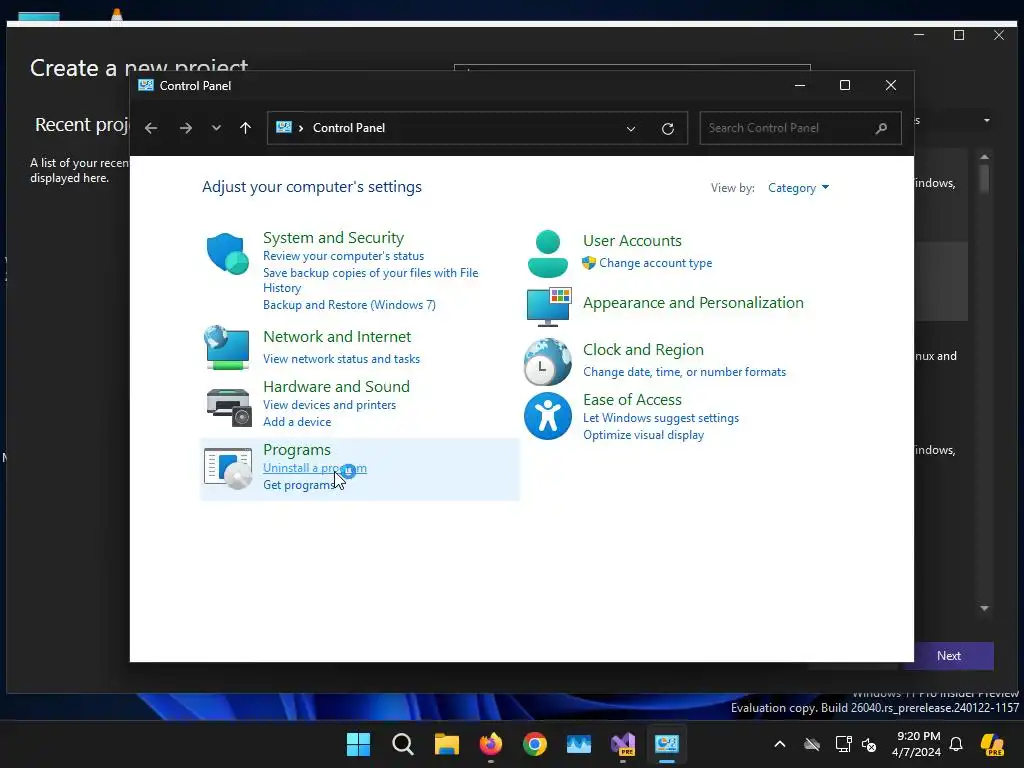Open Hardware and Sound category
The width and height of the screenshot is (1024, 768).
coord(336,387)
